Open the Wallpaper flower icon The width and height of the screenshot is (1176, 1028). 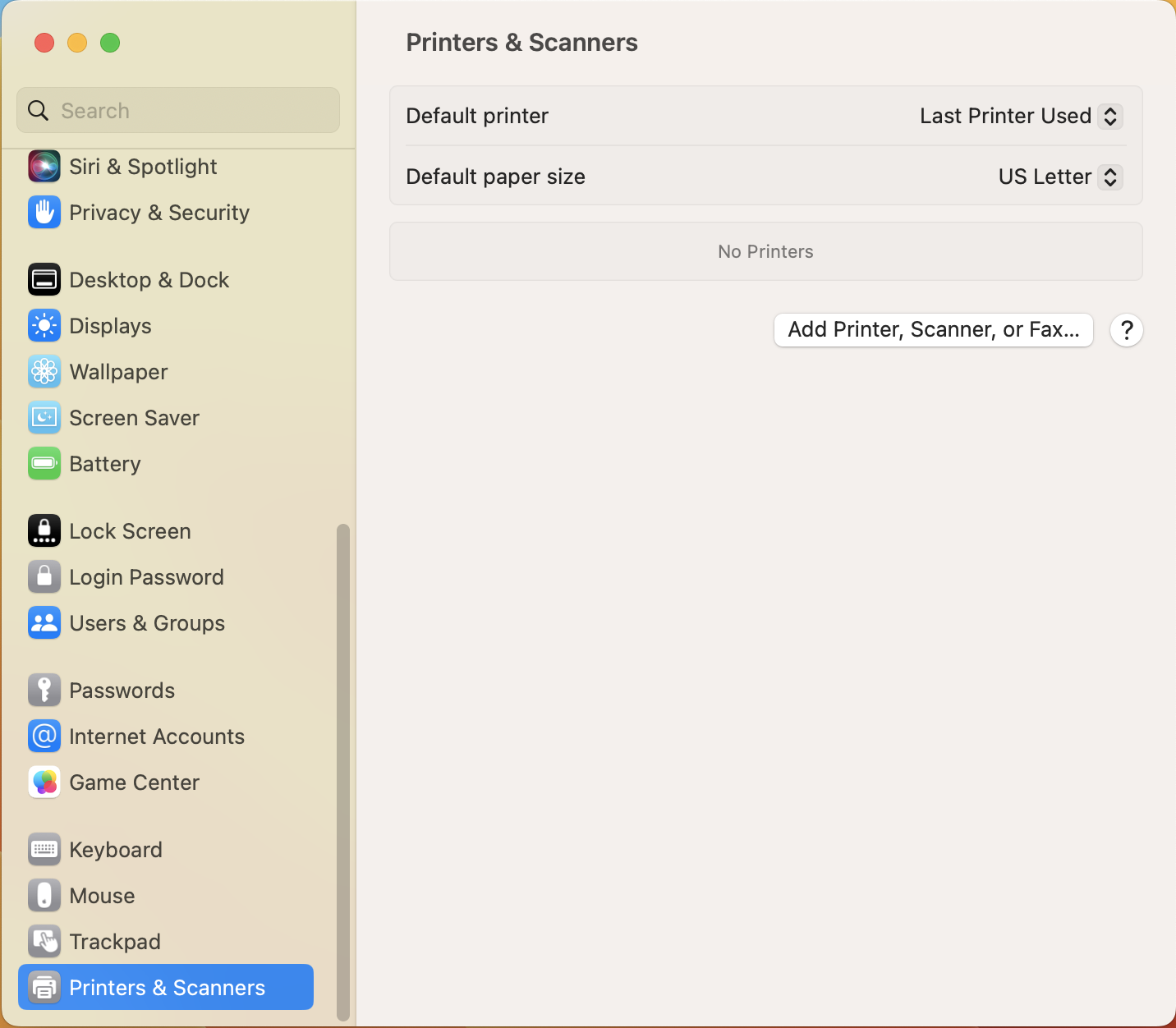44,372
